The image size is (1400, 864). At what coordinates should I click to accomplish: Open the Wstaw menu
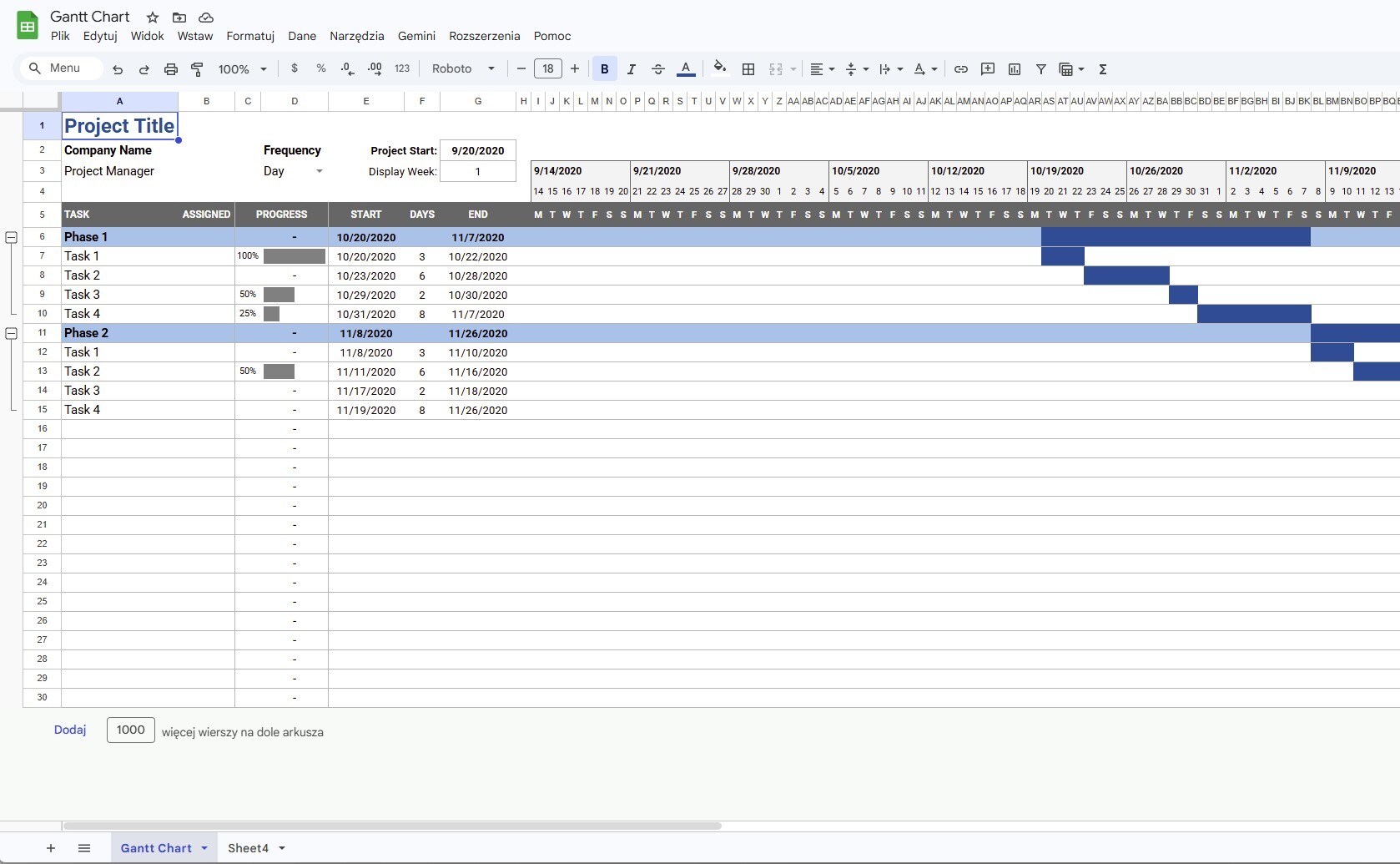[x=195, y=36]
